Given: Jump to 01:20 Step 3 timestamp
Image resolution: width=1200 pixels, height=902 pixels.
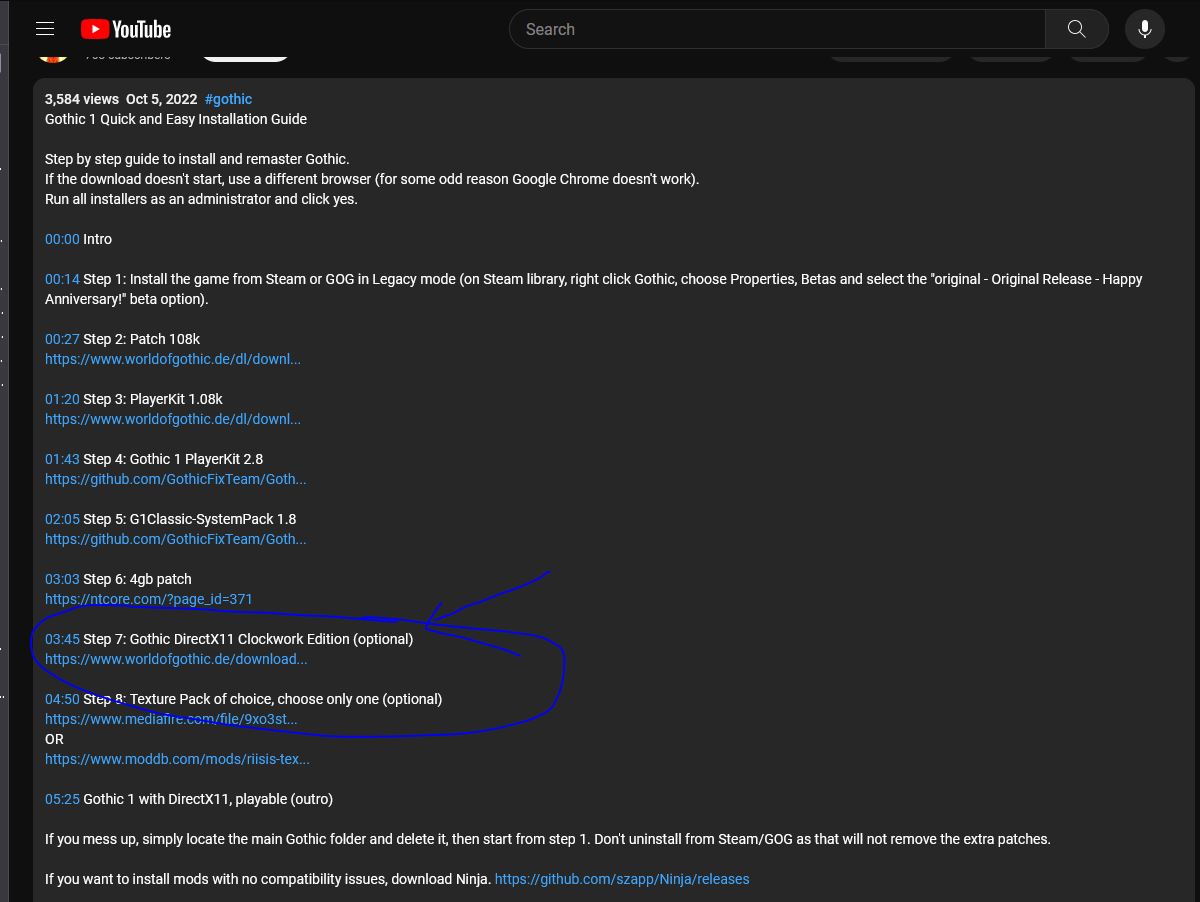Looking at the screenshot, I should [x=62, y=399].
